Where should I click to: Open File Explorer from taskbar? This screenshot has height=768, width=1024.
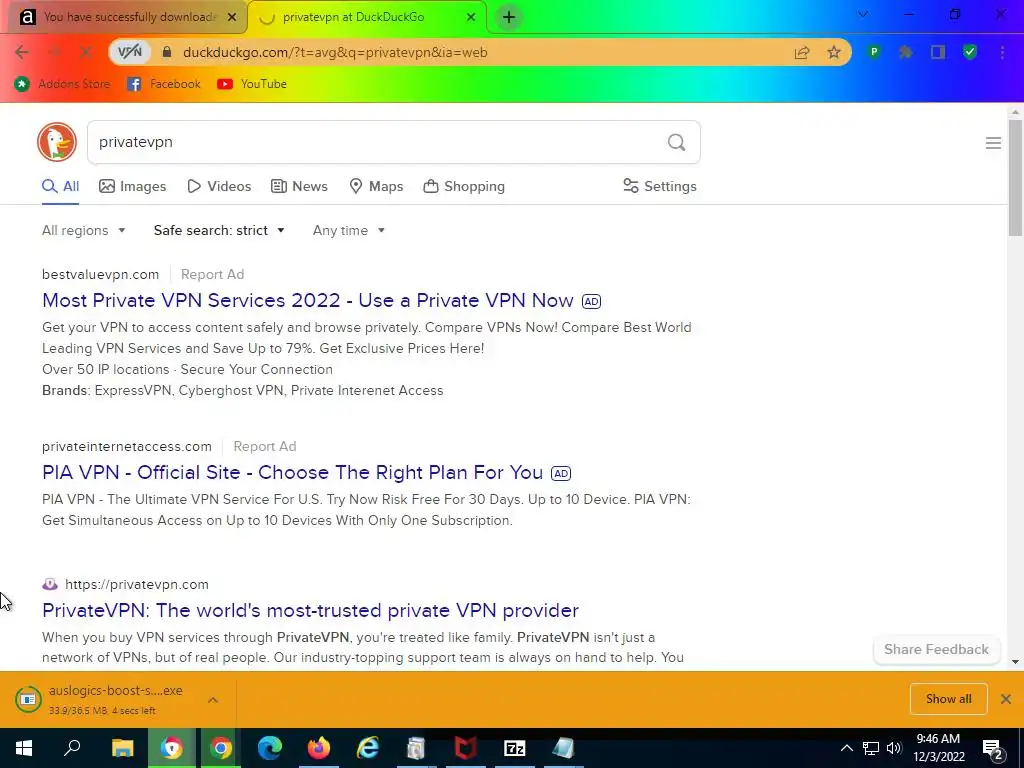[x=122, y=748]
